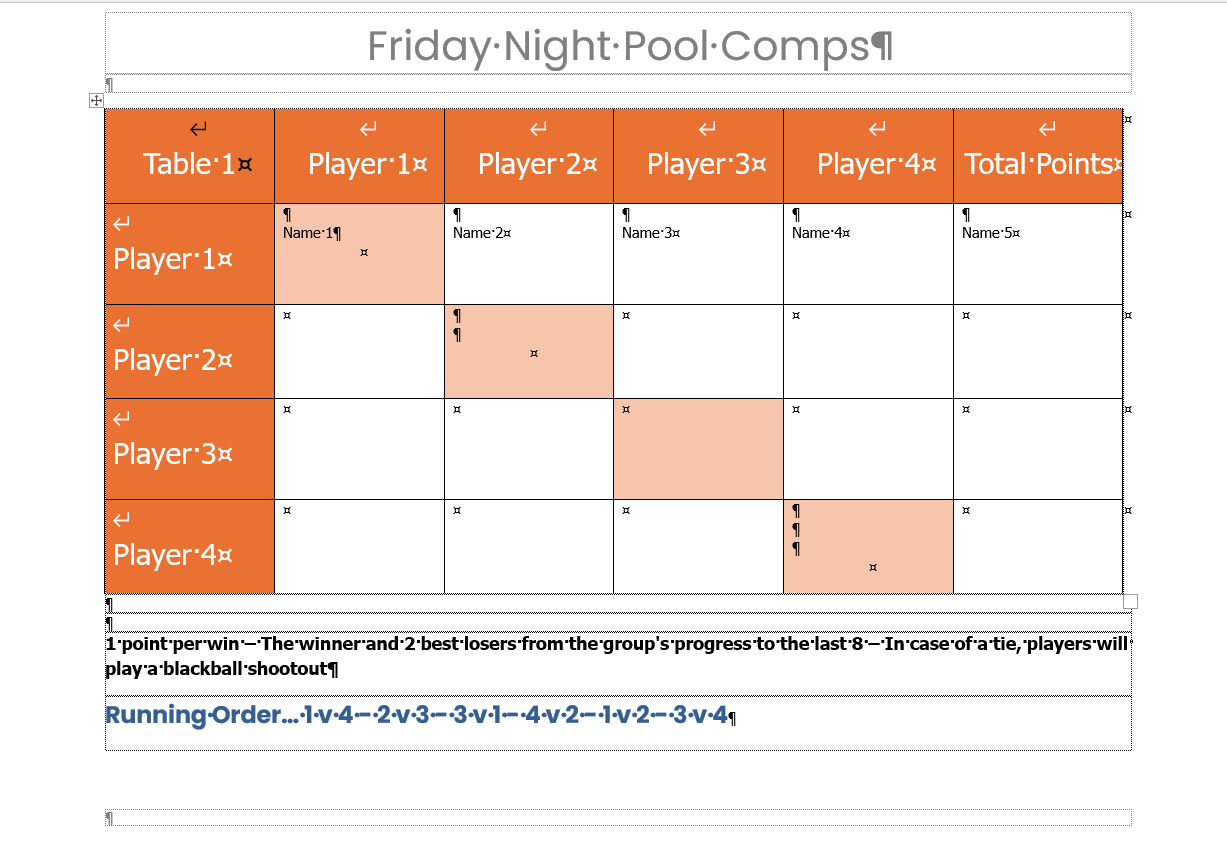Click the empty paragraph at page bottom
Image resolution: width=1227 pixels, height=859 pixels.
[618, 818]
